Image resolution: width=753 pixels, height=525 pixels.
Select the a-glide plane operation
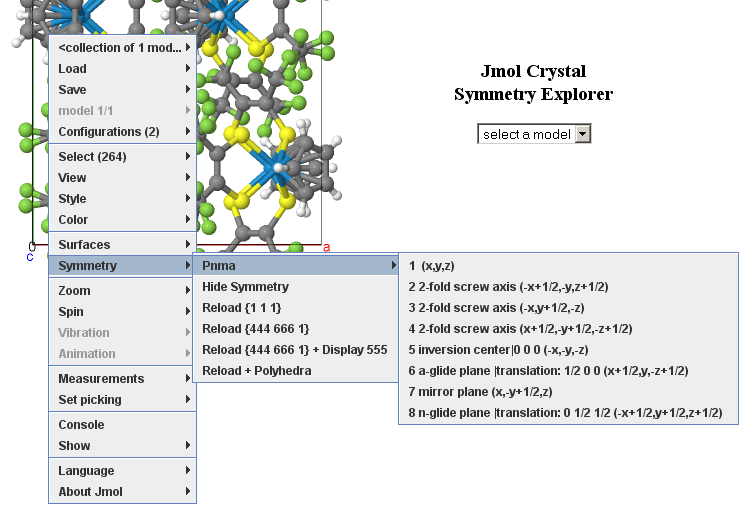pos(548,371)
